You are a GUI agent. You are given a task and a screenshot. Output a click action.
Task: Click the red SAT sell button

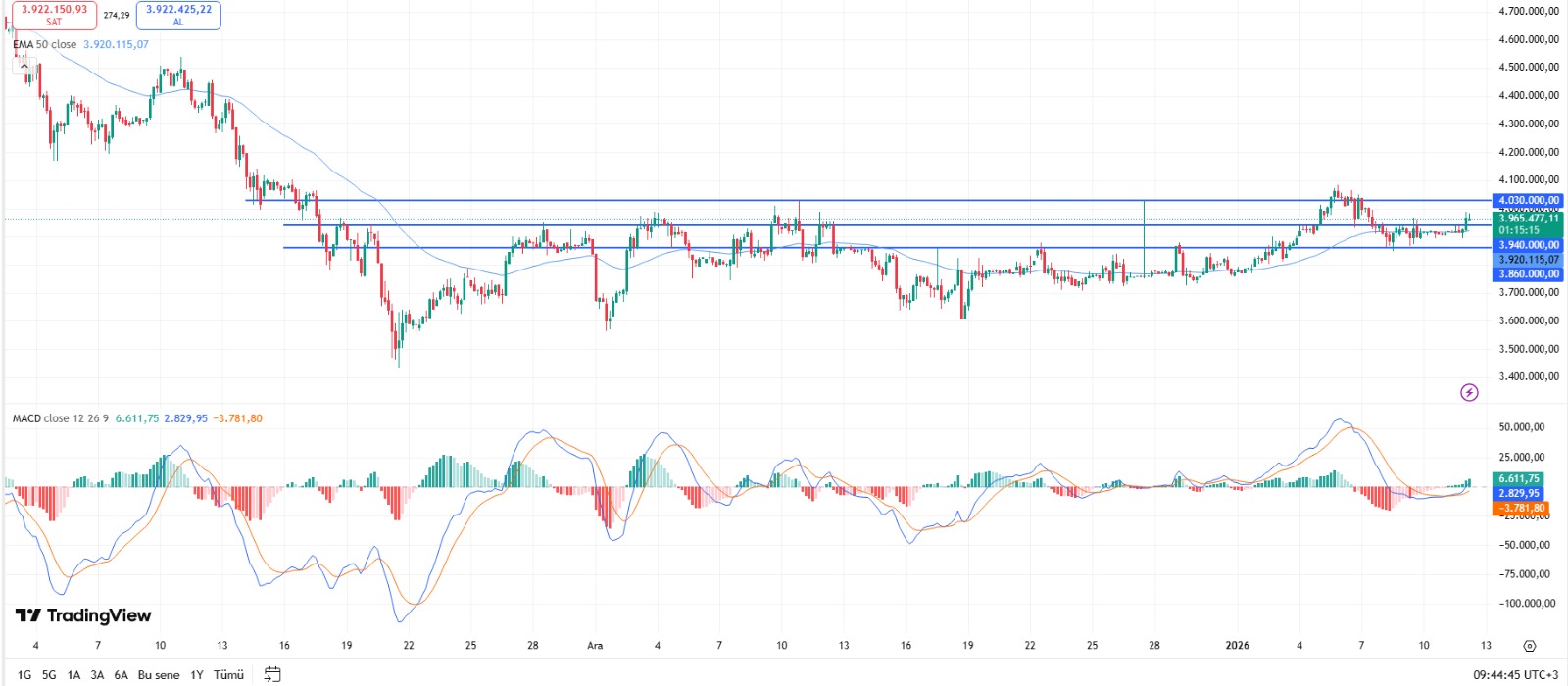[x=54, y=15]
